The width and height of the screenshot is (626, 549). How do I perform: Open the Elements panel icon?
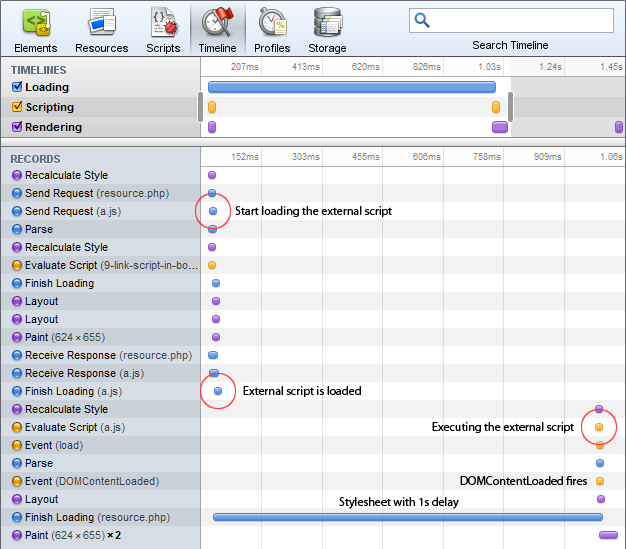click(x=36, y=22)
